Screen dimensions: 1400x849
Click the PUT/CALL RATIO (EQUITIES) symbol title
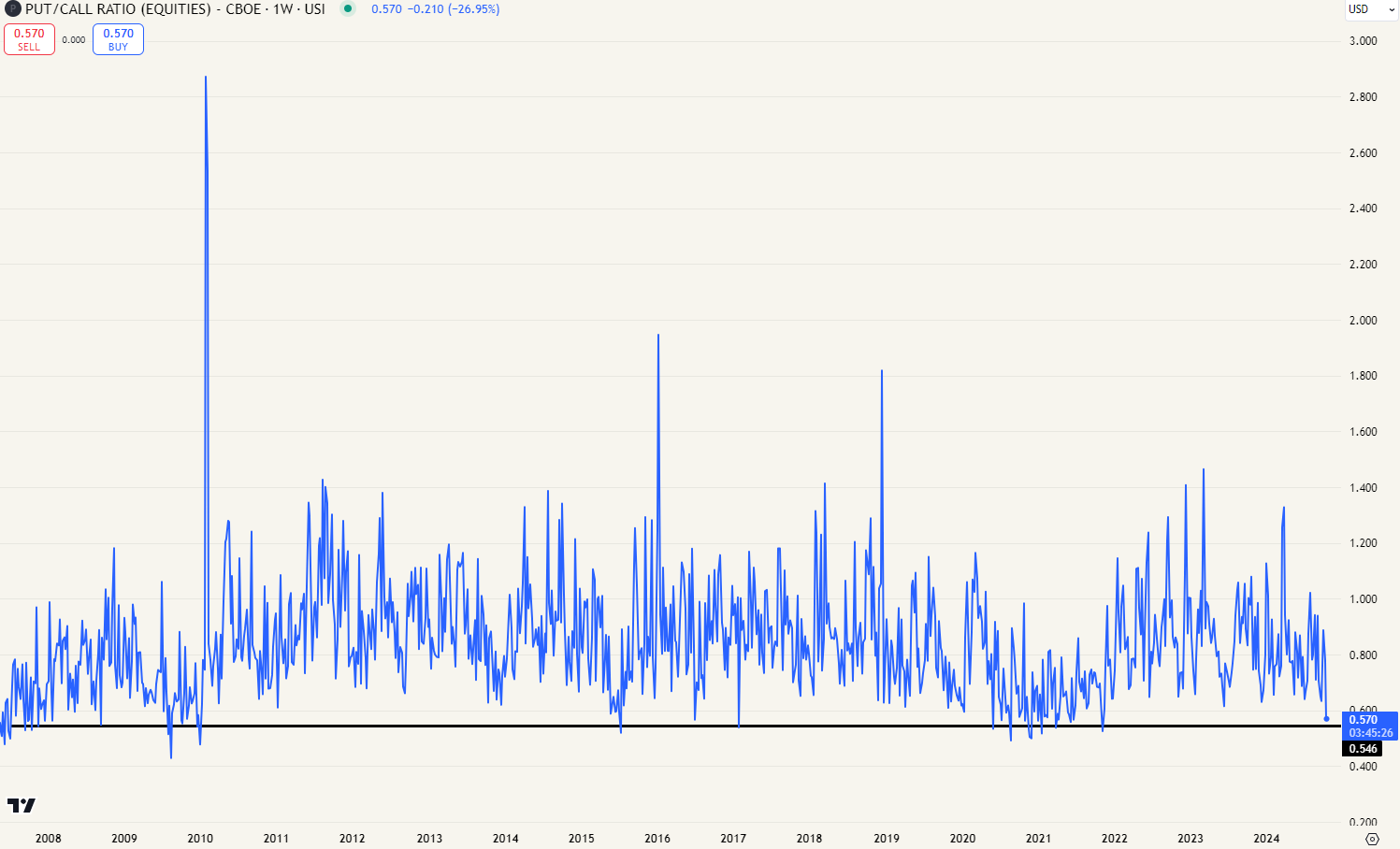(118, 9)
